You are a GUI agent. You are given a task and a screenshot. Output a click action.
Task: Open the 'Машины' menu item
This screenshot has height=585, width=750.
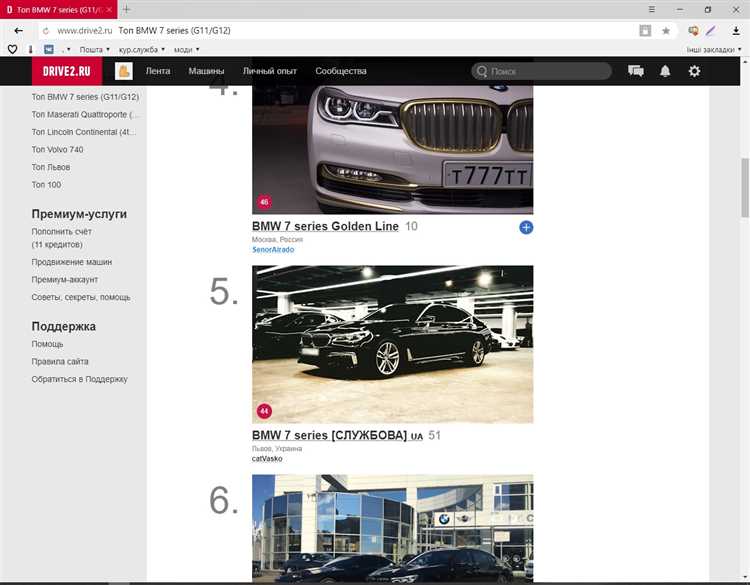(206, 71)
